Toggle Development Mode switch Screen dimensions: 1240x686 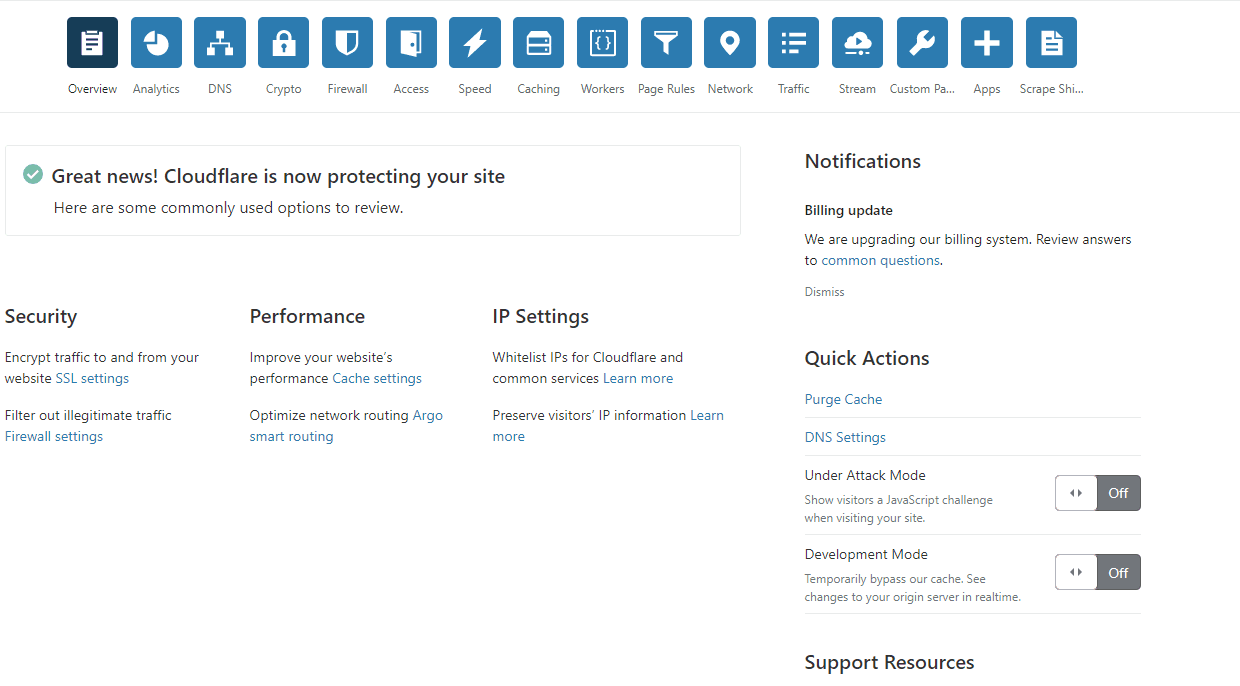coord(1098,572)
